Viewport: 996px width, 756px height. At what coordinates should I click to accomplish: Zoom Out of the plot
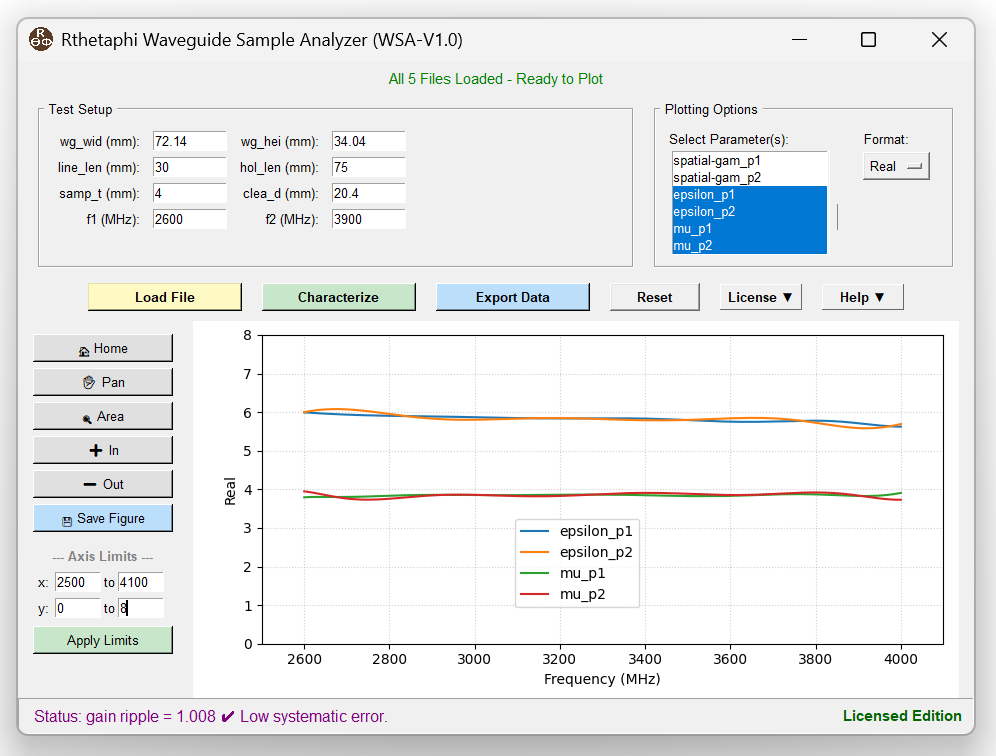click(103, 484)
